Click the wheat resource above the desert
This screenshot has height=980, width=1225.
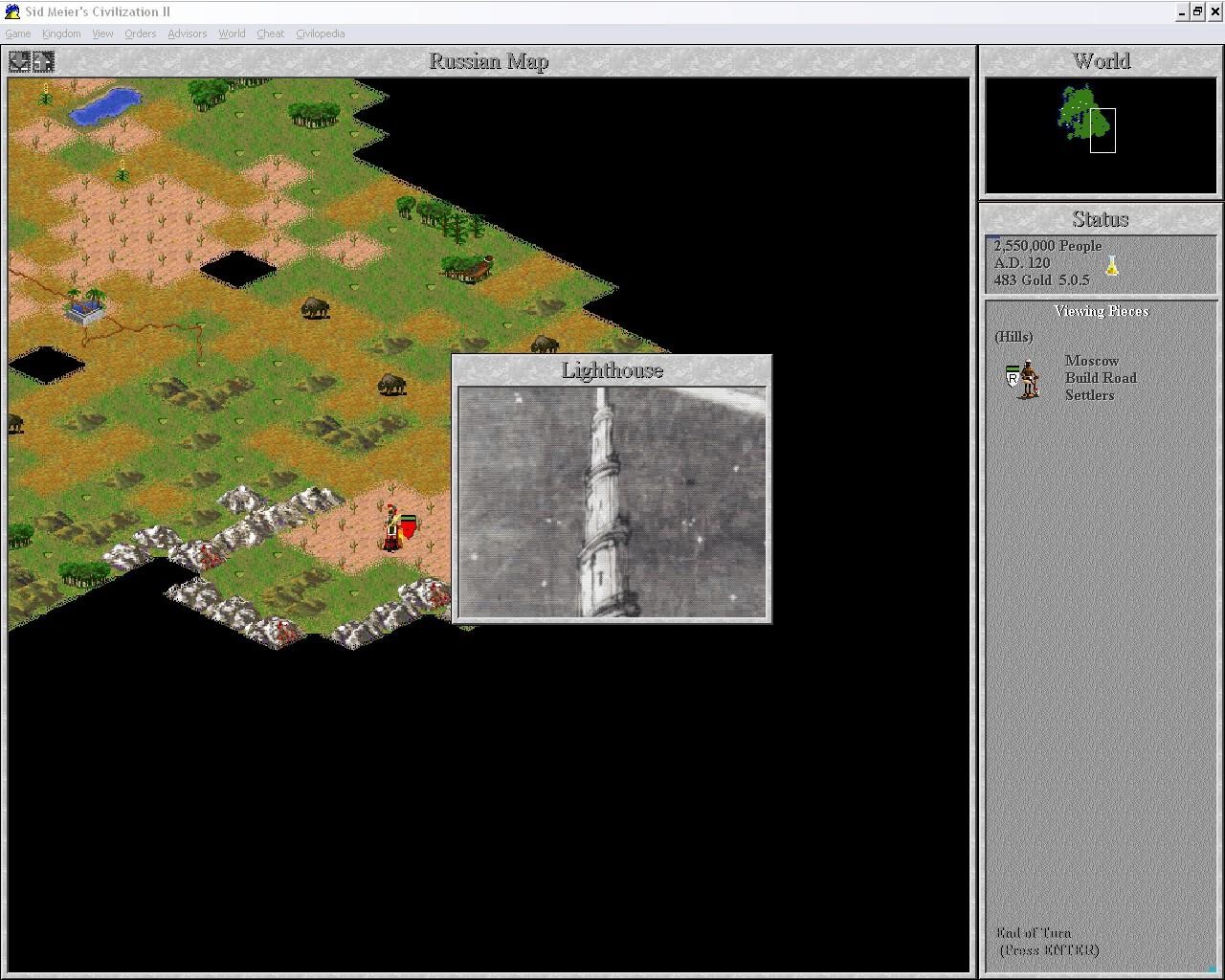(122, 170)
